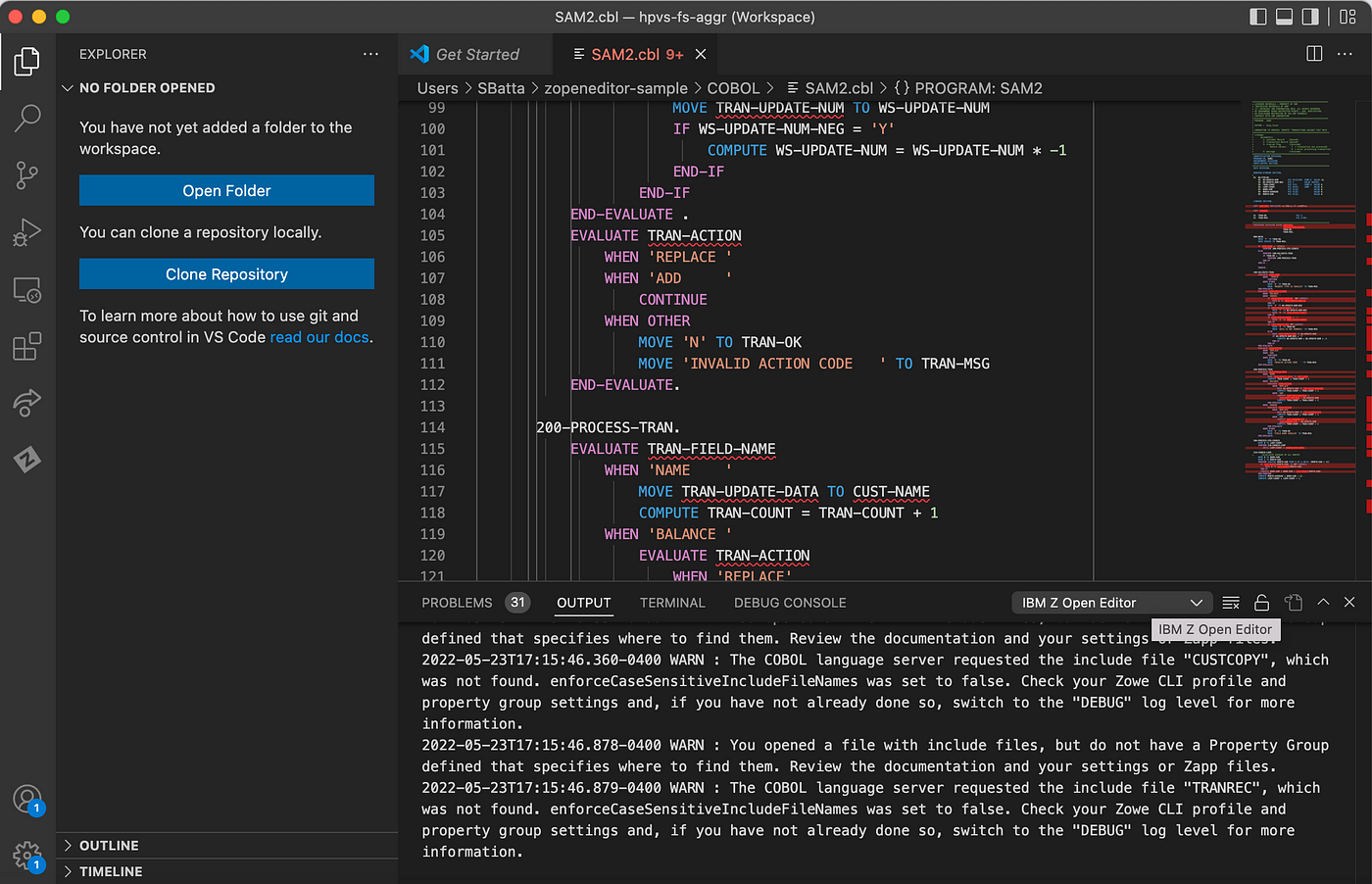Click the problems count badge 31
The width and height of the screenshot is (1372, 884).
tap(517, 603)
